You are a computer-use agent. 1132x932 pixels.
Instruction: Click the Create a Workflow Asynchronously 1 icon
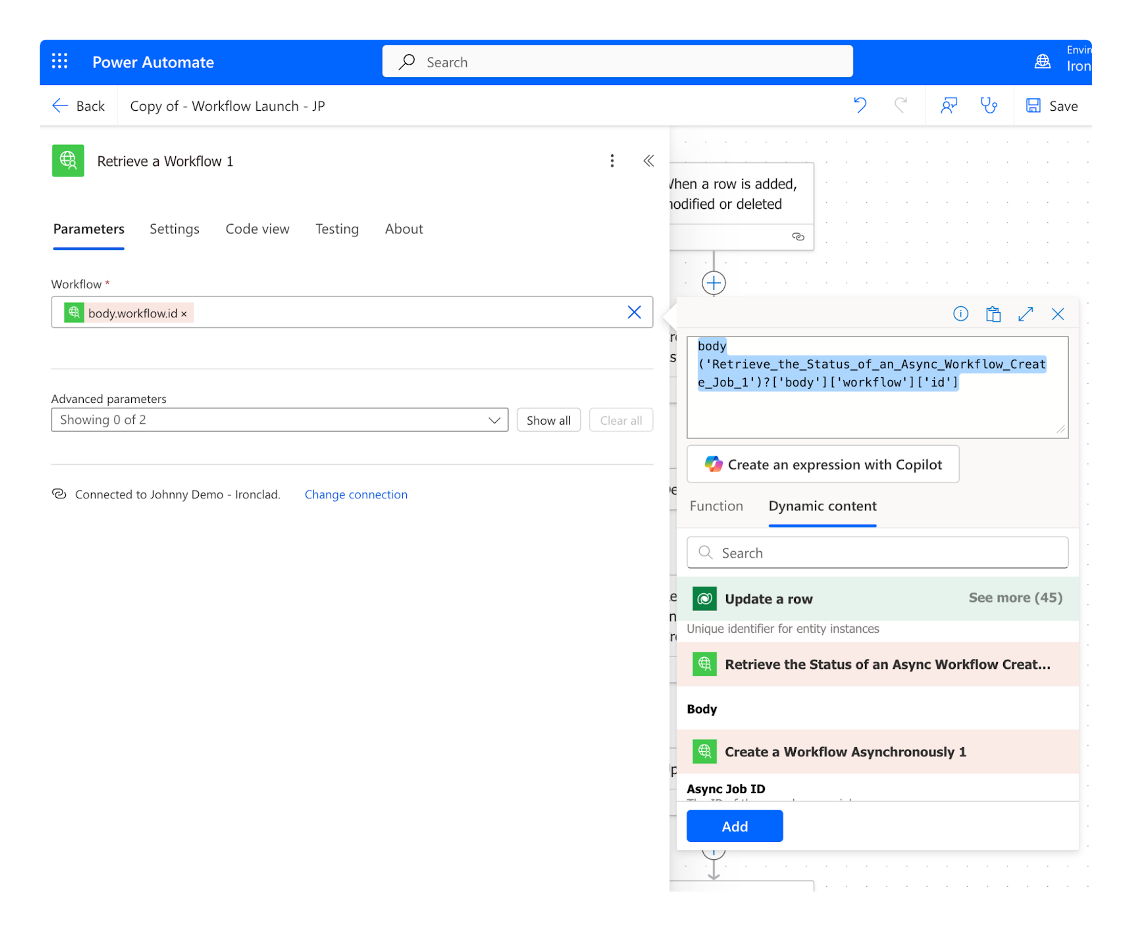pyautogui.click(x=705, y=752)
